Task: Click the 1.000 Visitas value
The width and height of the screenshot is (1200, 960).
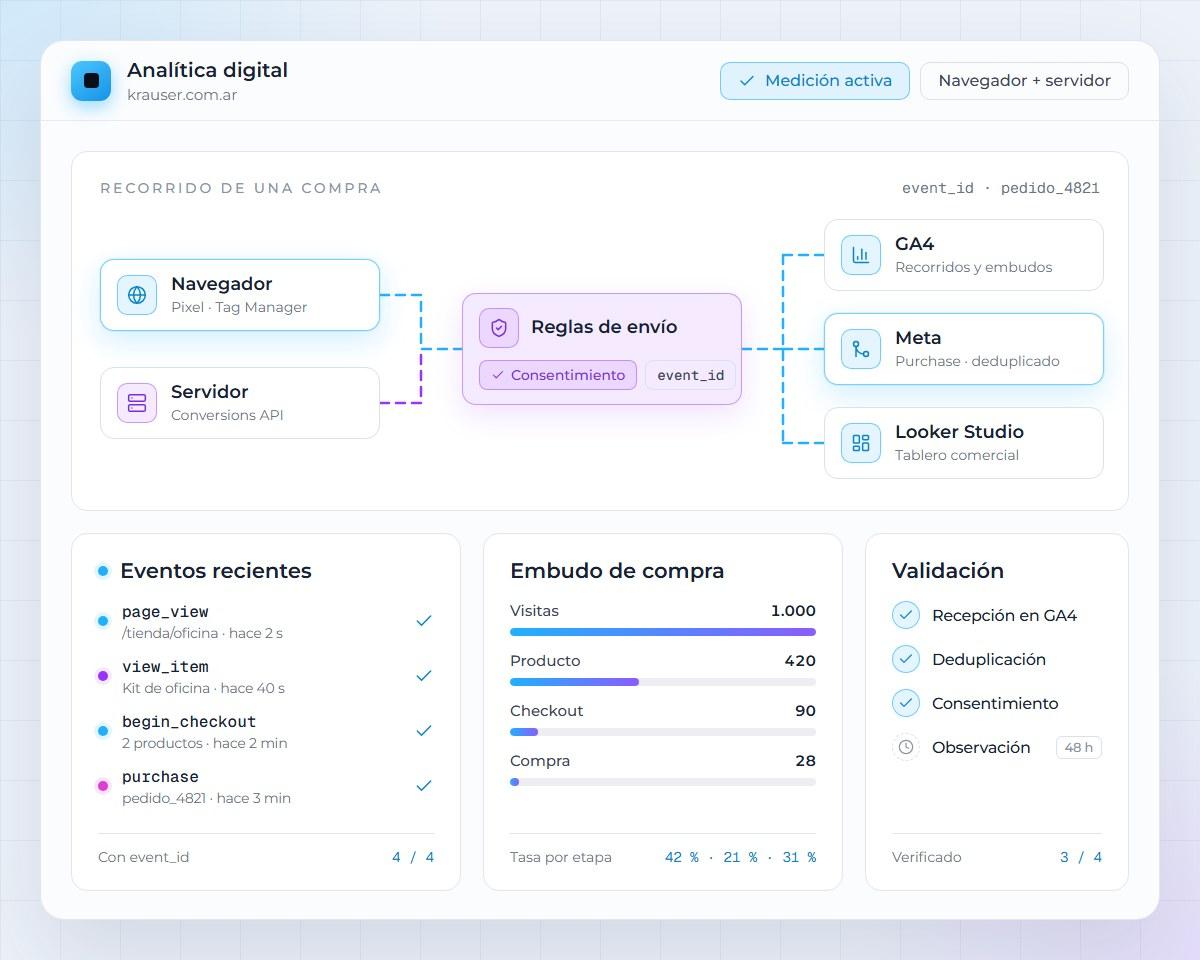Action: pyautogui.click(x=793, y=611)
